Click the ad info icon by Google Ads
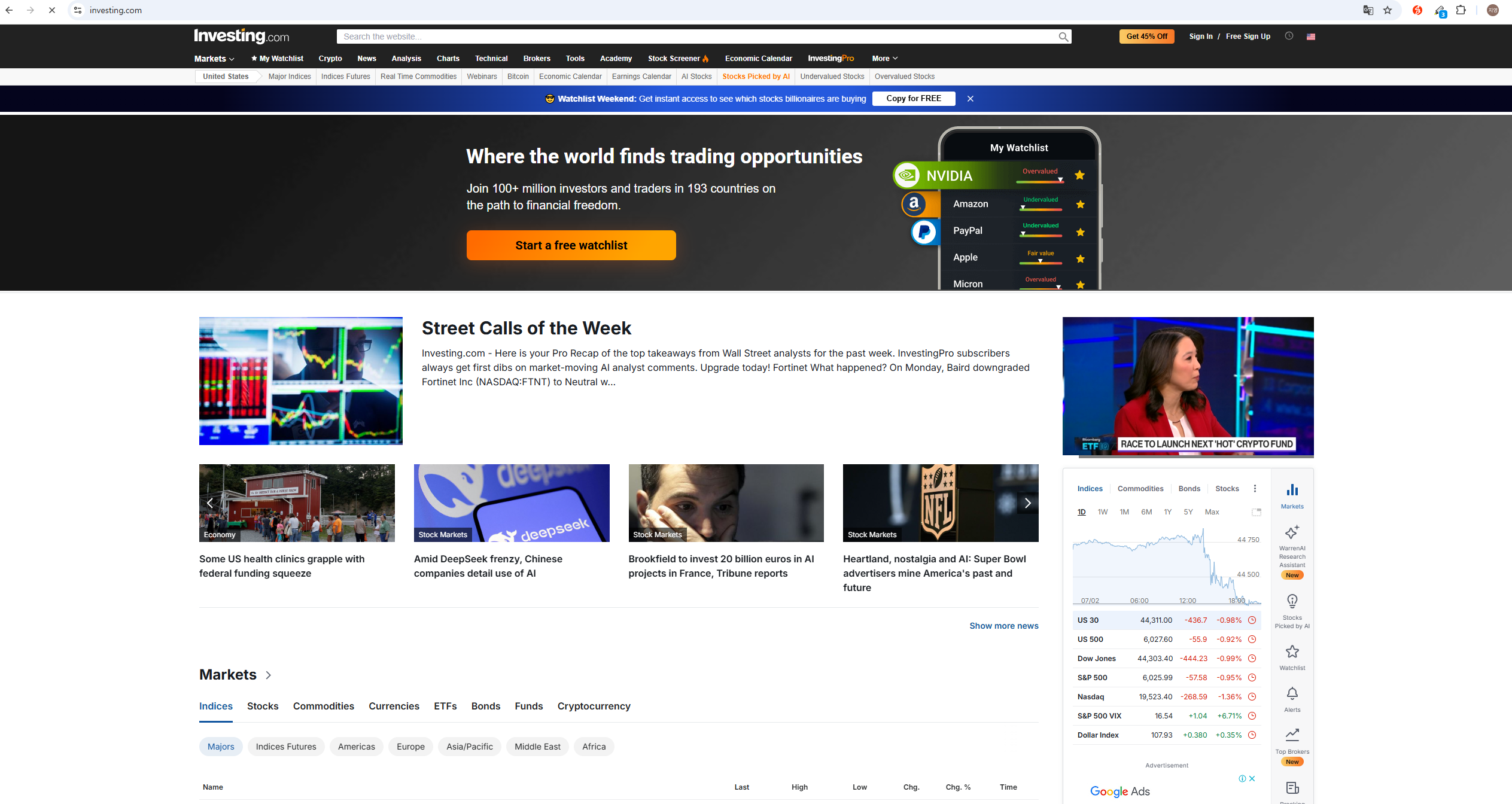The width and height of the screenshot is (1512, 804). click(1242, 778)
